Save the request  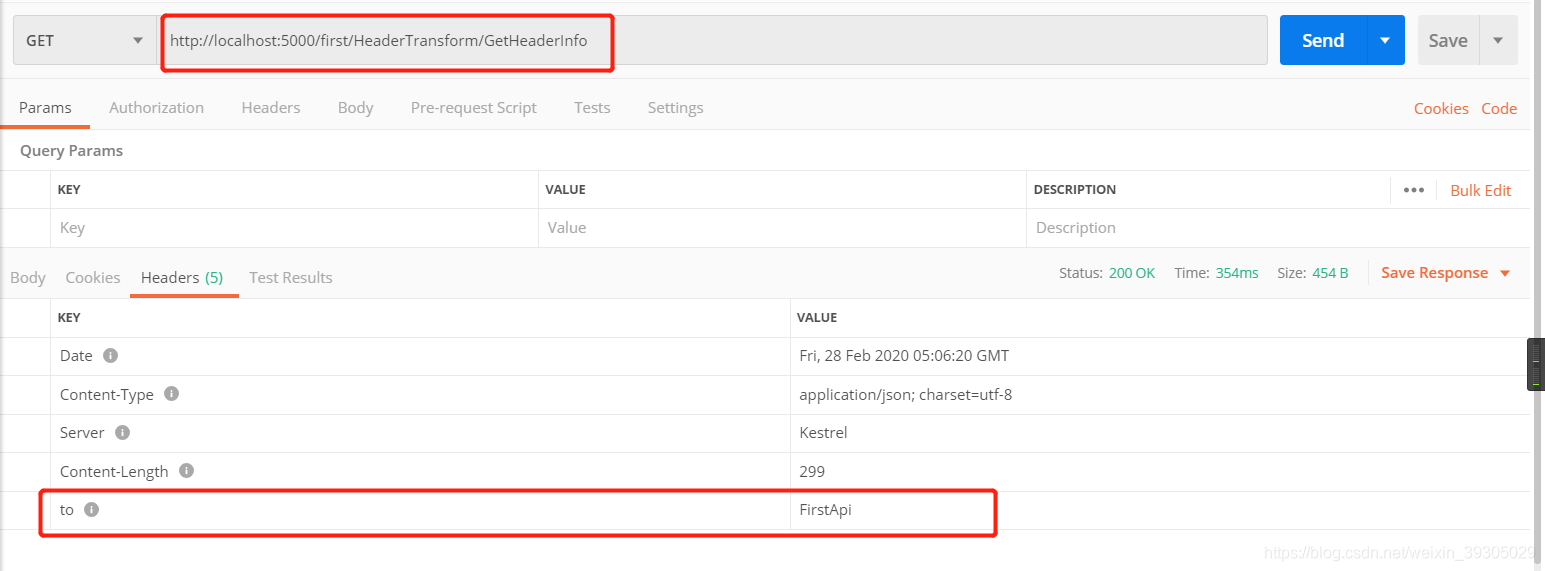[1447, 41]
